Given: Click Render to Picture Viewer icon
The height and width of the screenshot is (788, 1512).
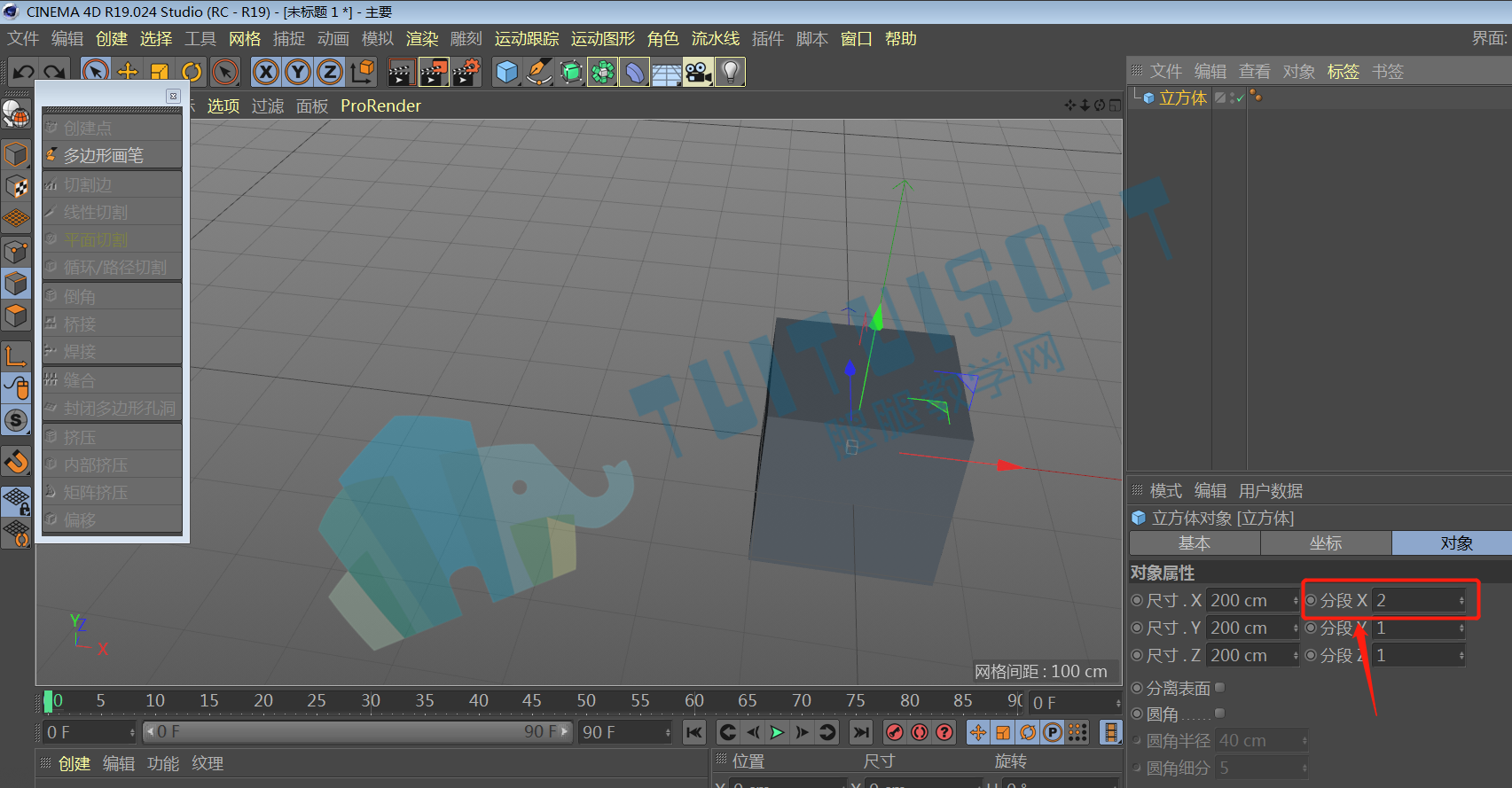Looking at the screenshot, I should click(434, 72).
